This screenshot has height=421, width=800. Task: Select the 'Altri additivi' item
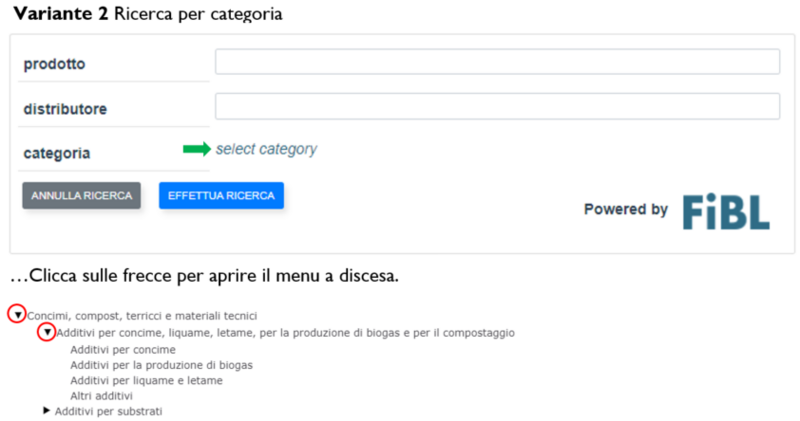[x=102, y=396]
